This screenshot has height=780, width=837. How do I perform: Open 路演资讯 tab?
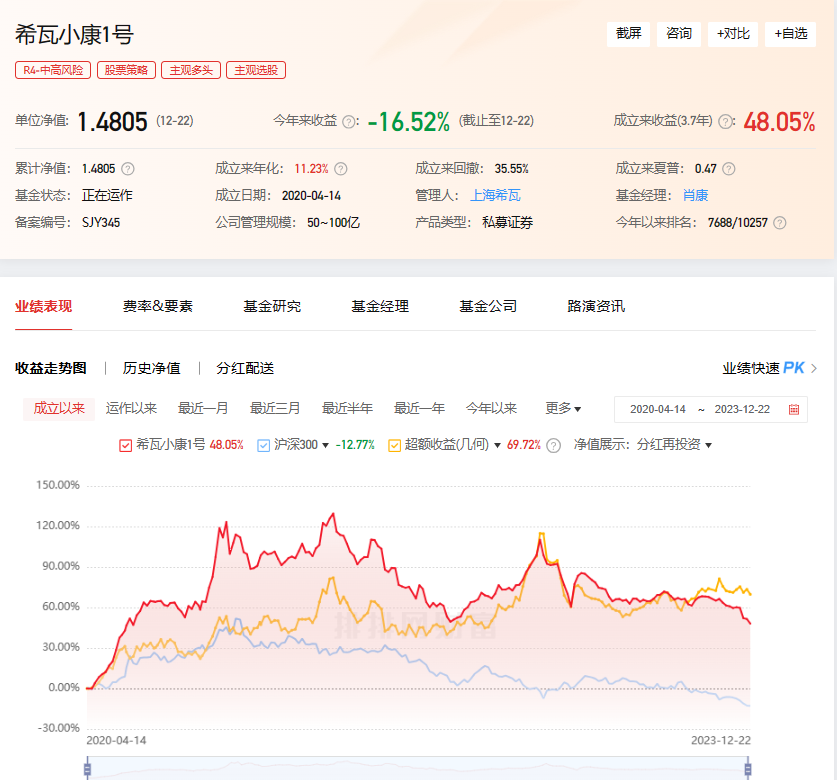[596, 306]
